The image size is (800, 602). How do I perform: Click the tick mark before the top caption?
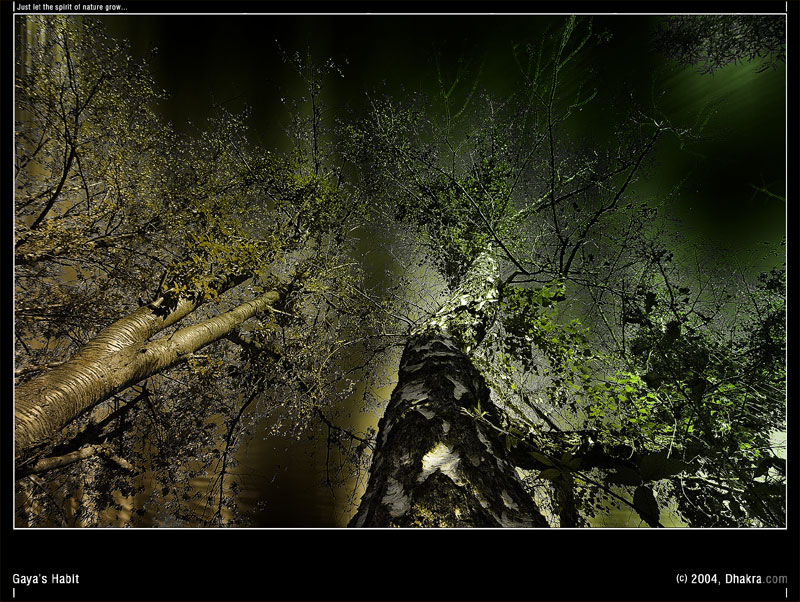[14, 7]
